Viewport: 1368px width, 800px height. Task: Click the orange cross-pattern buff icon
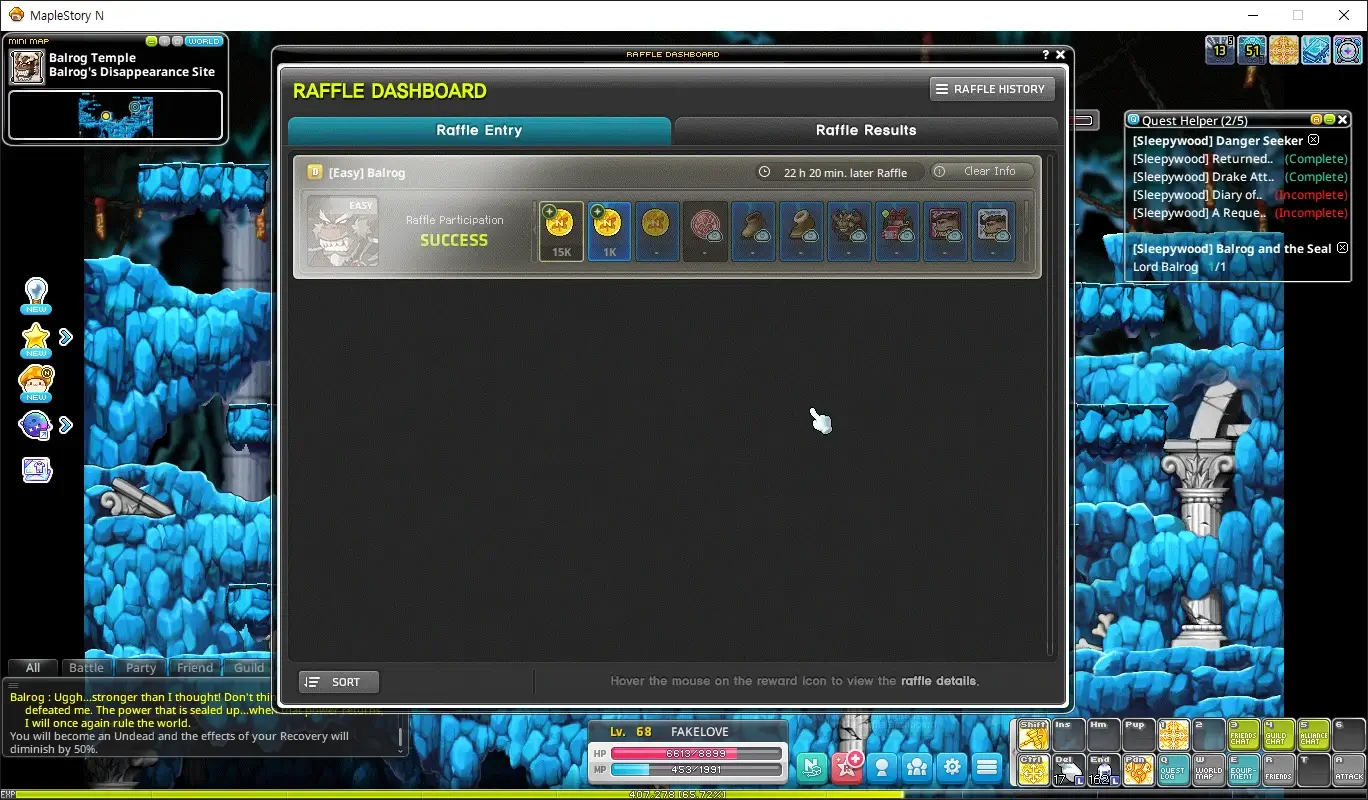(1284, 49)
